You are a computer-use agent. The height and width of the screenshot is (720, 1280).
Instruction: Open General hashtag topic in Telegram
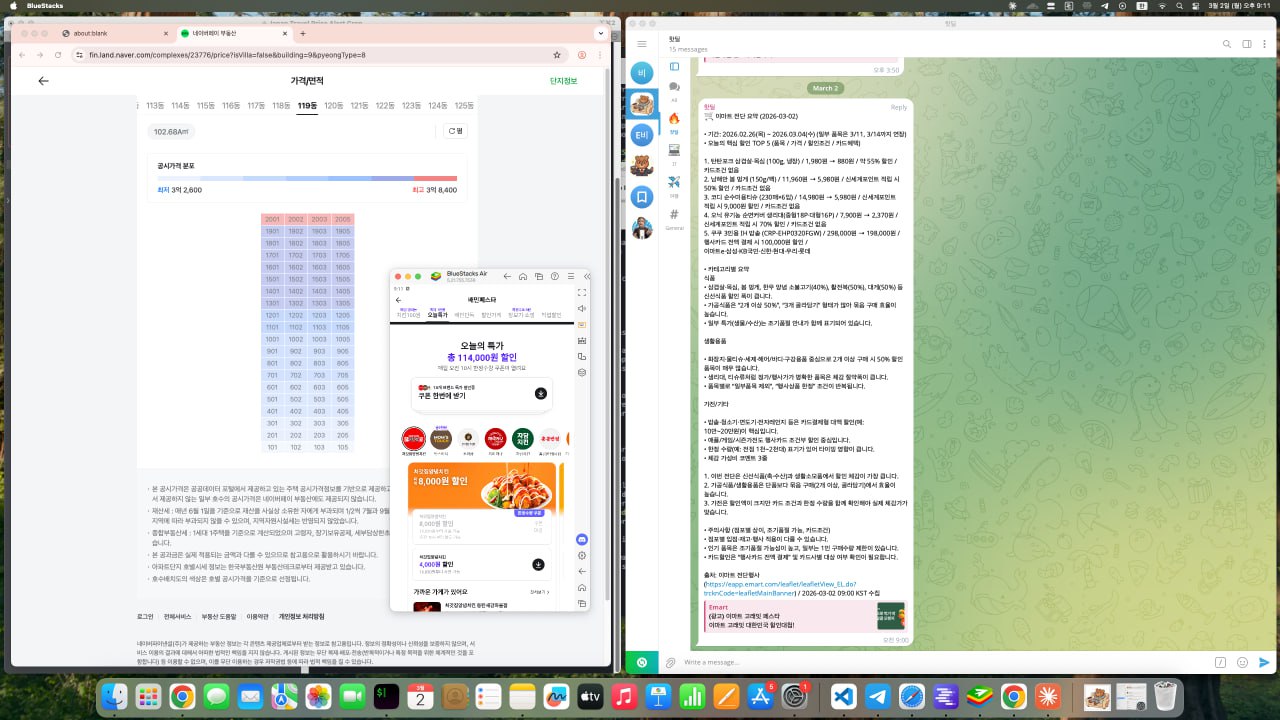674,218
